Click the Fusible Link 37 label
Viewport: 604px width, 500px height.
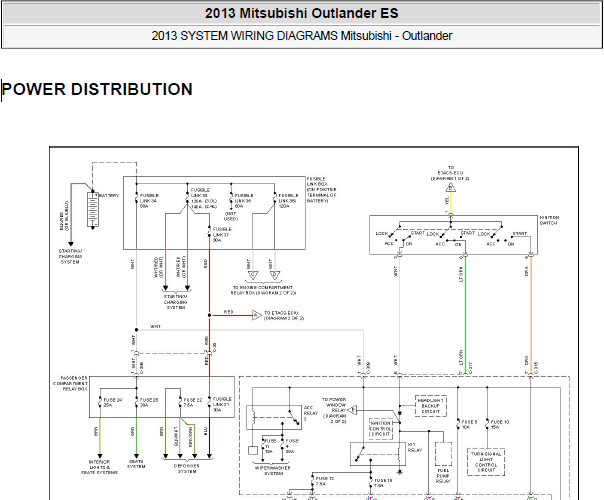222,234
